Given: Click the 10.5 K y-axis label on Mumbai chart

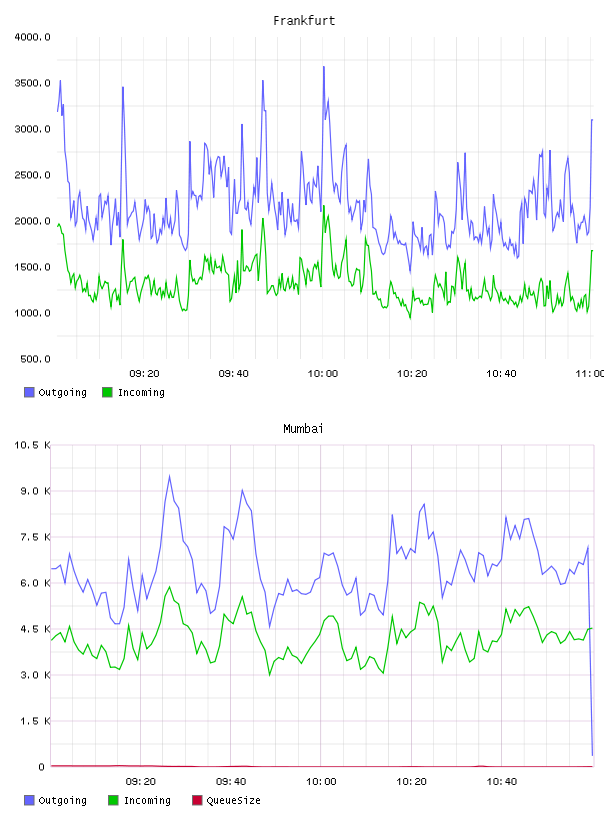Looking at the screenshot, I should coord(32,445).
